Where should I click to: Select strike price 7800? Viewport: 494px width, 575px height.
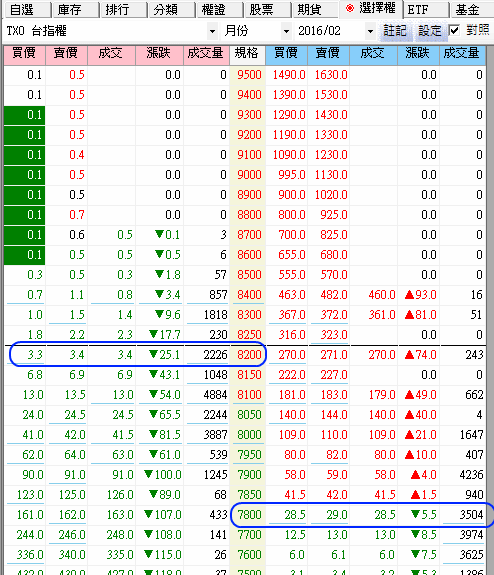pos(249,515)
